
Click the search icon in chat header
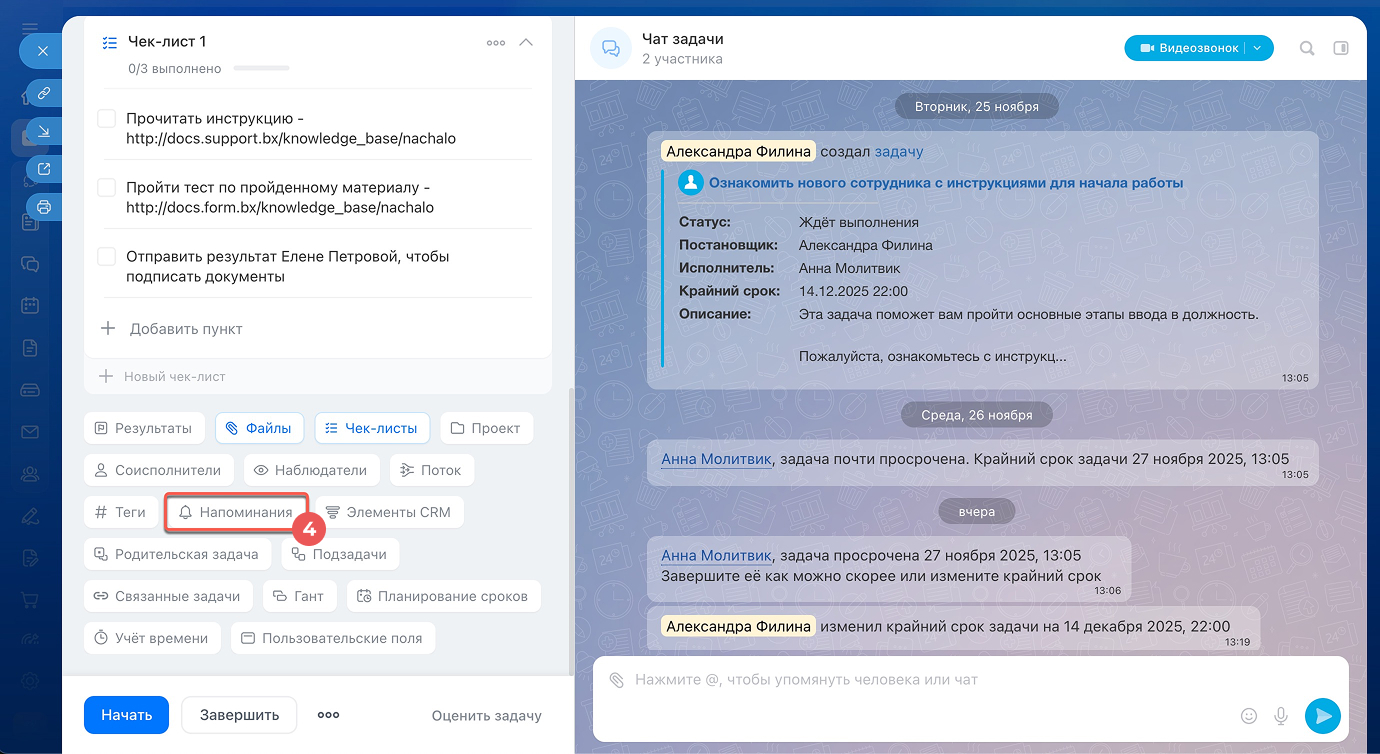pos(1306,48)
